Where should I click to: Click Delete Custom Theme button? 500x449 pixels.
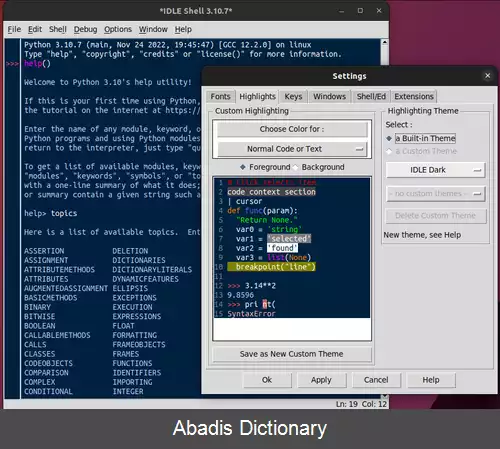436,216
